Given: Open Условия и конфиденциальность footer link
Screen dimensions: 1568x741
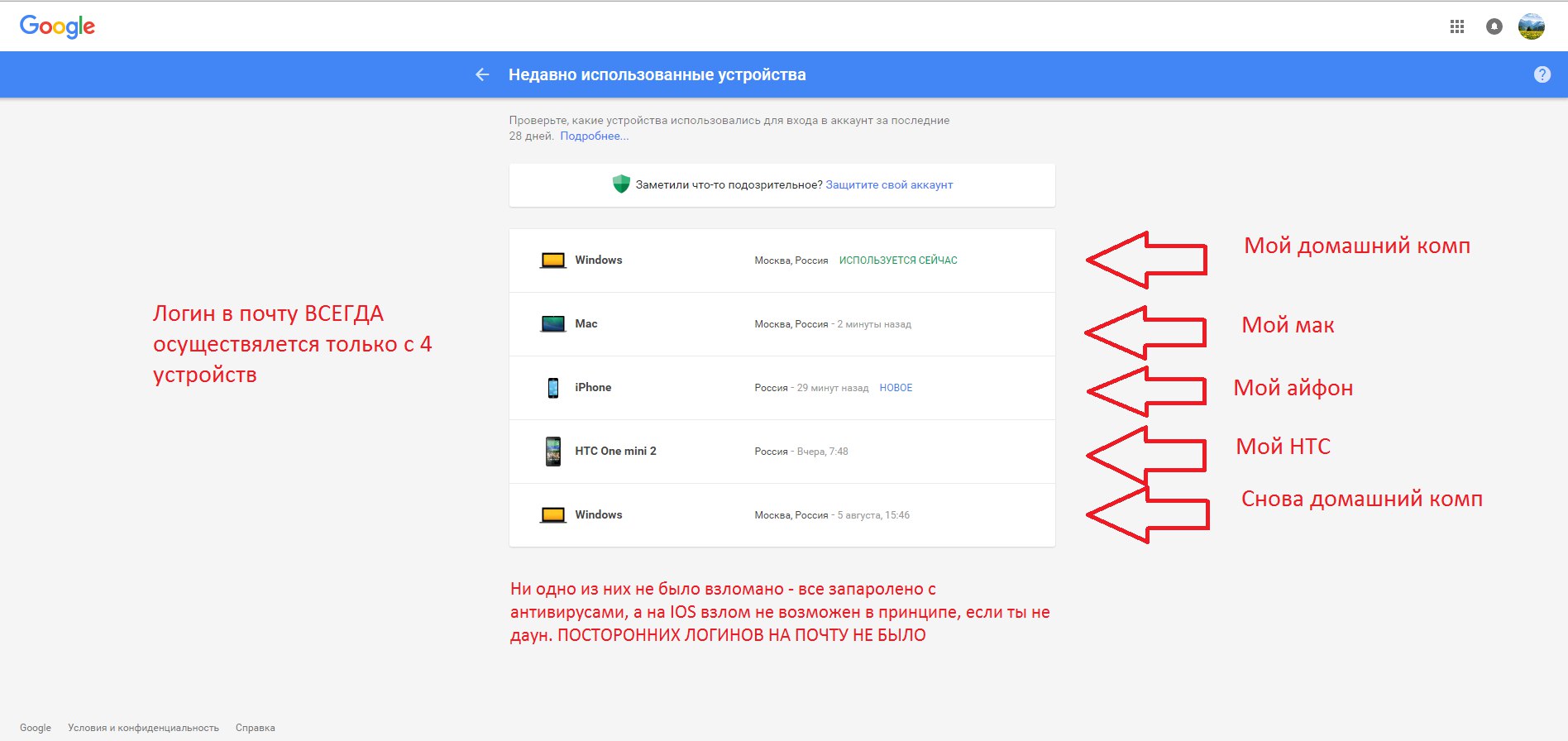Looking at the screenshot, I should pyautogui.click(x=143, y=728).
